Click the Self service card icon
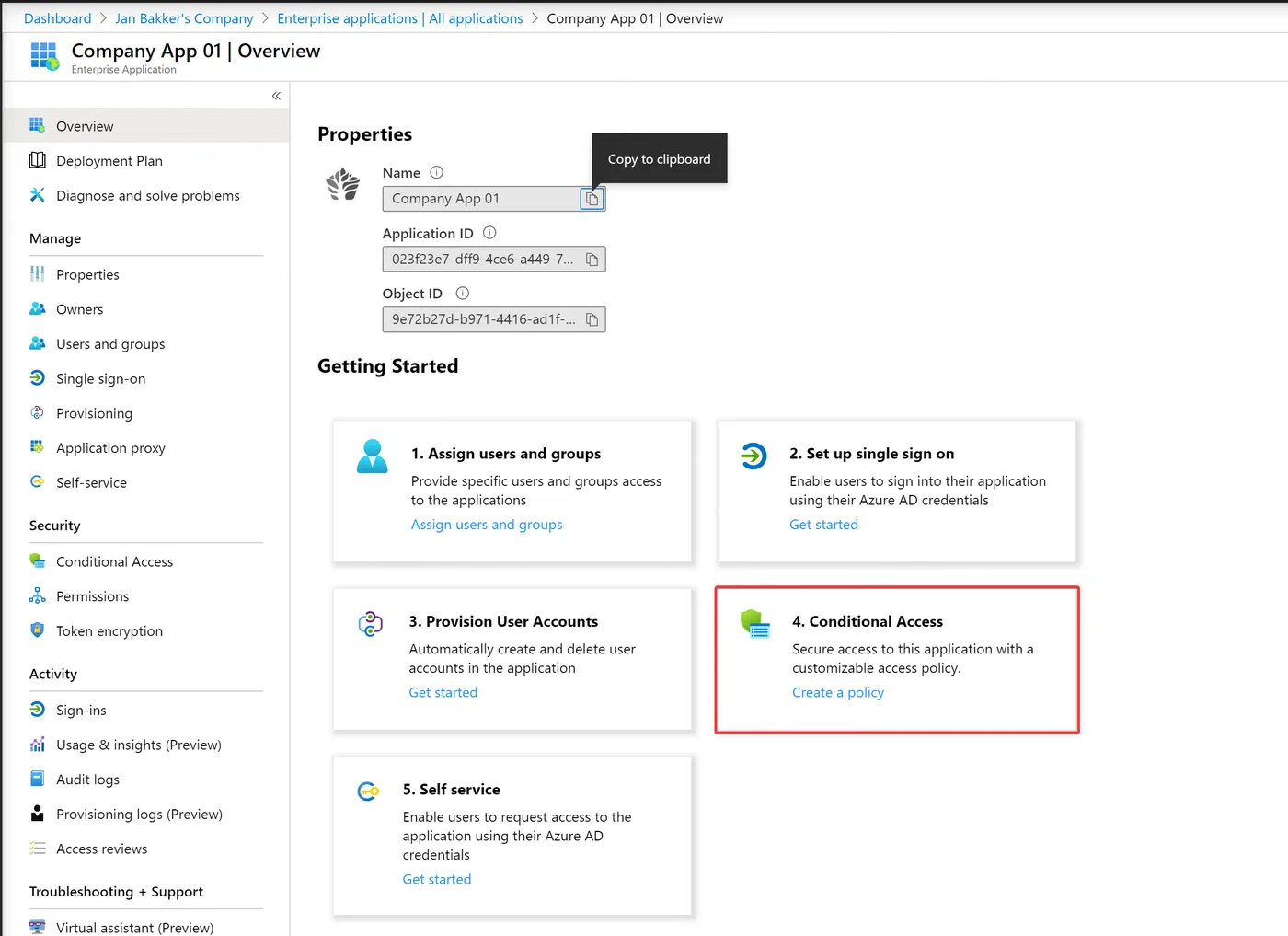The width and height of the screenshot is (1288, 936). coord(368,792)
